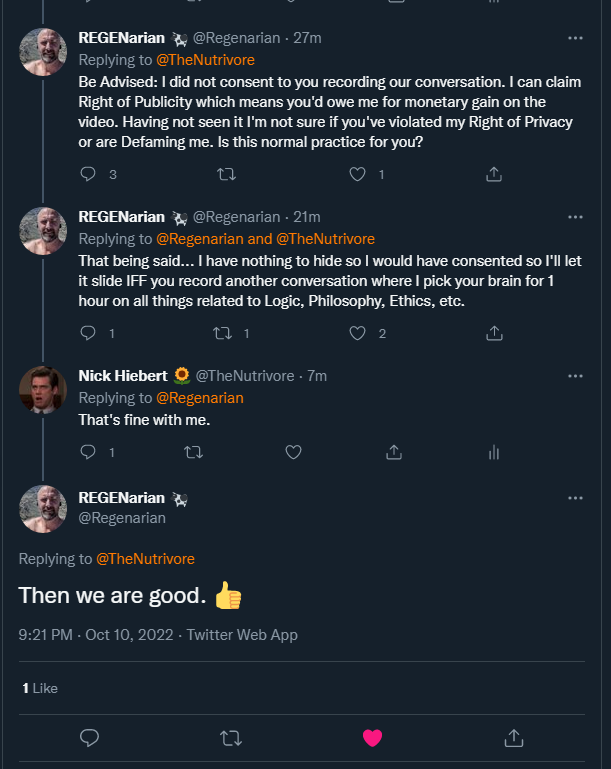Click the 9:21 PM Oct 10 timestamp
Screen dimensions: 611x769
click(x=97, y=634)
